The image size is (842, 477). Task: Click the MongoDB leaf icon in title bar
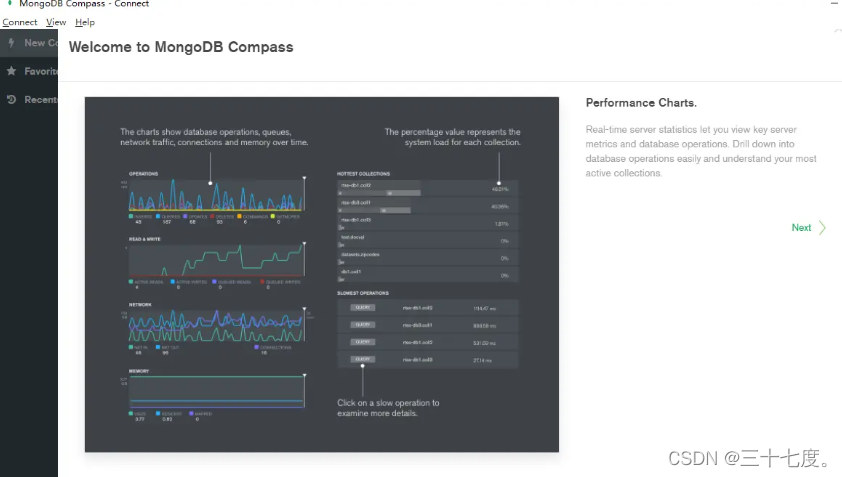[x=9, y=4]
